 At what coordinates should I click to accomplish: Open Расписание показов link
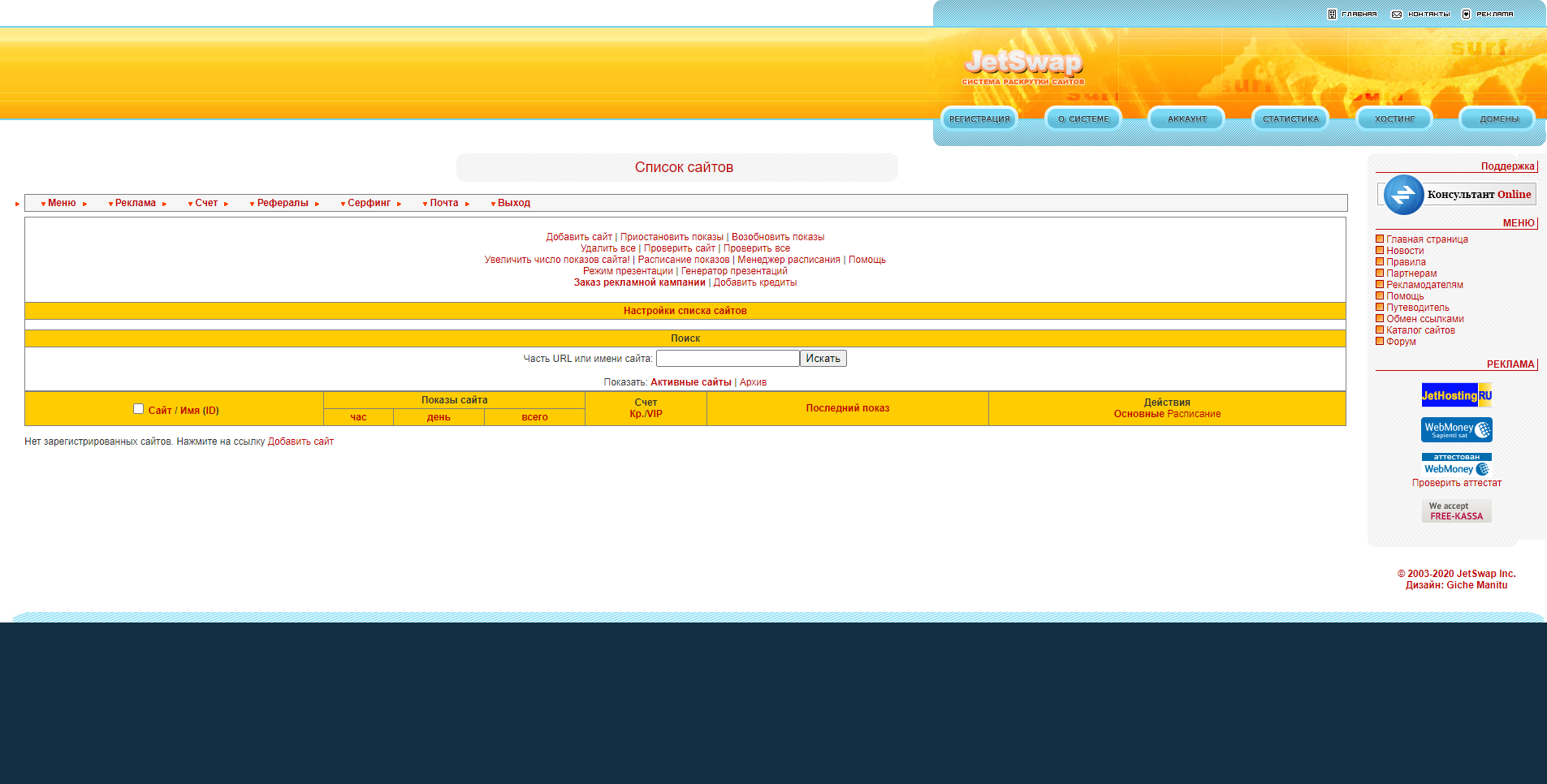684,260
